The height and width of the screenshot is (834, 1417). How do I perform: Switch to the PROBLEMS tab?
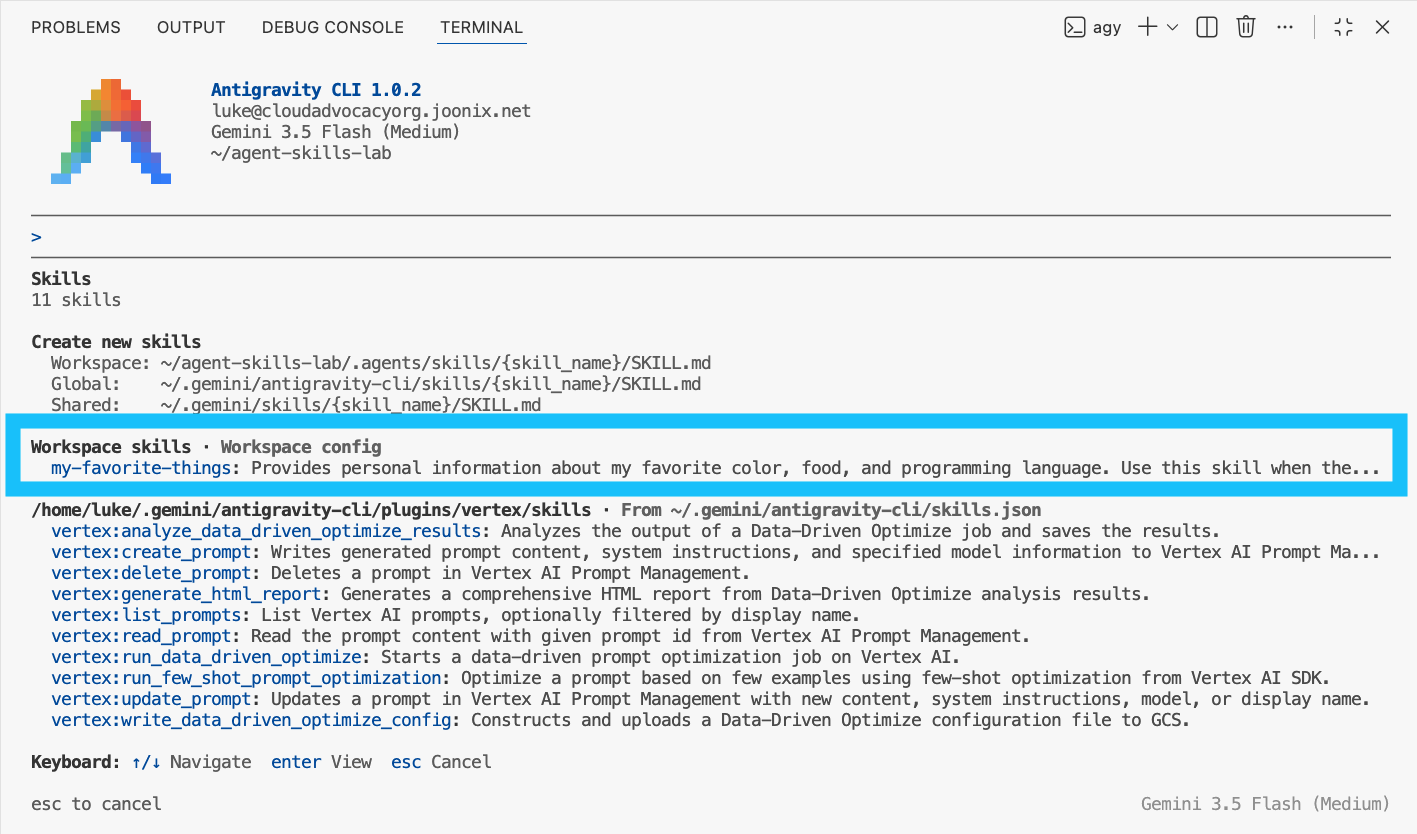[x=76, y=28]
